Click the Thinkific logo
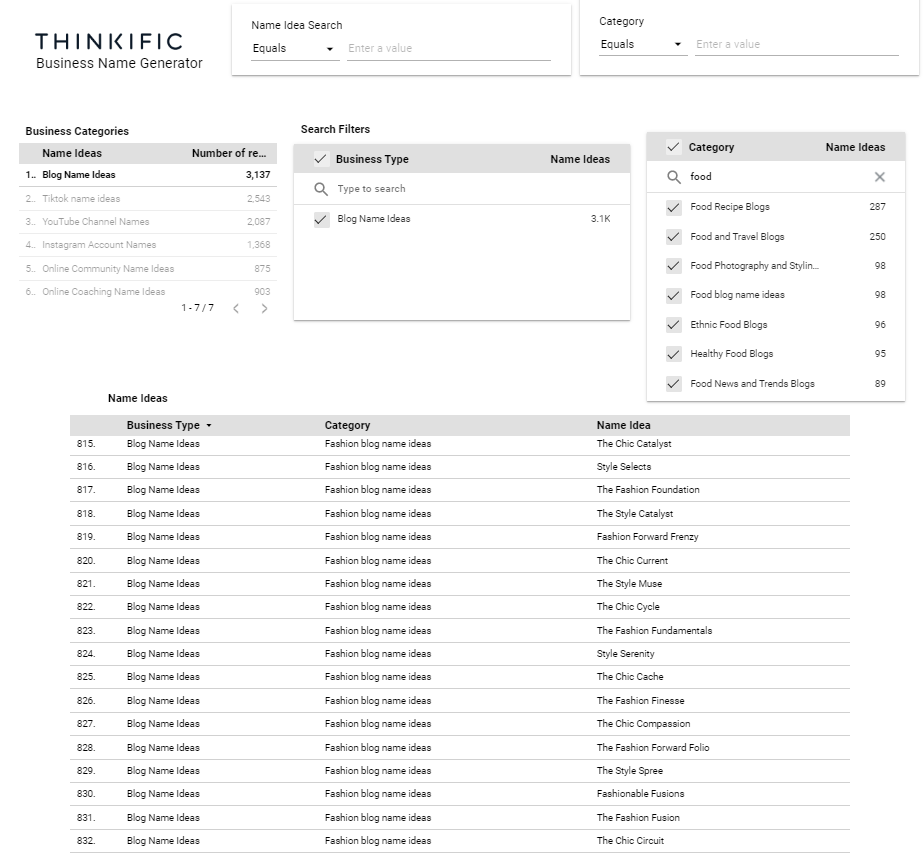Image resolution: width=923 pixels, height=854 pixels. (x=109, y=41)
